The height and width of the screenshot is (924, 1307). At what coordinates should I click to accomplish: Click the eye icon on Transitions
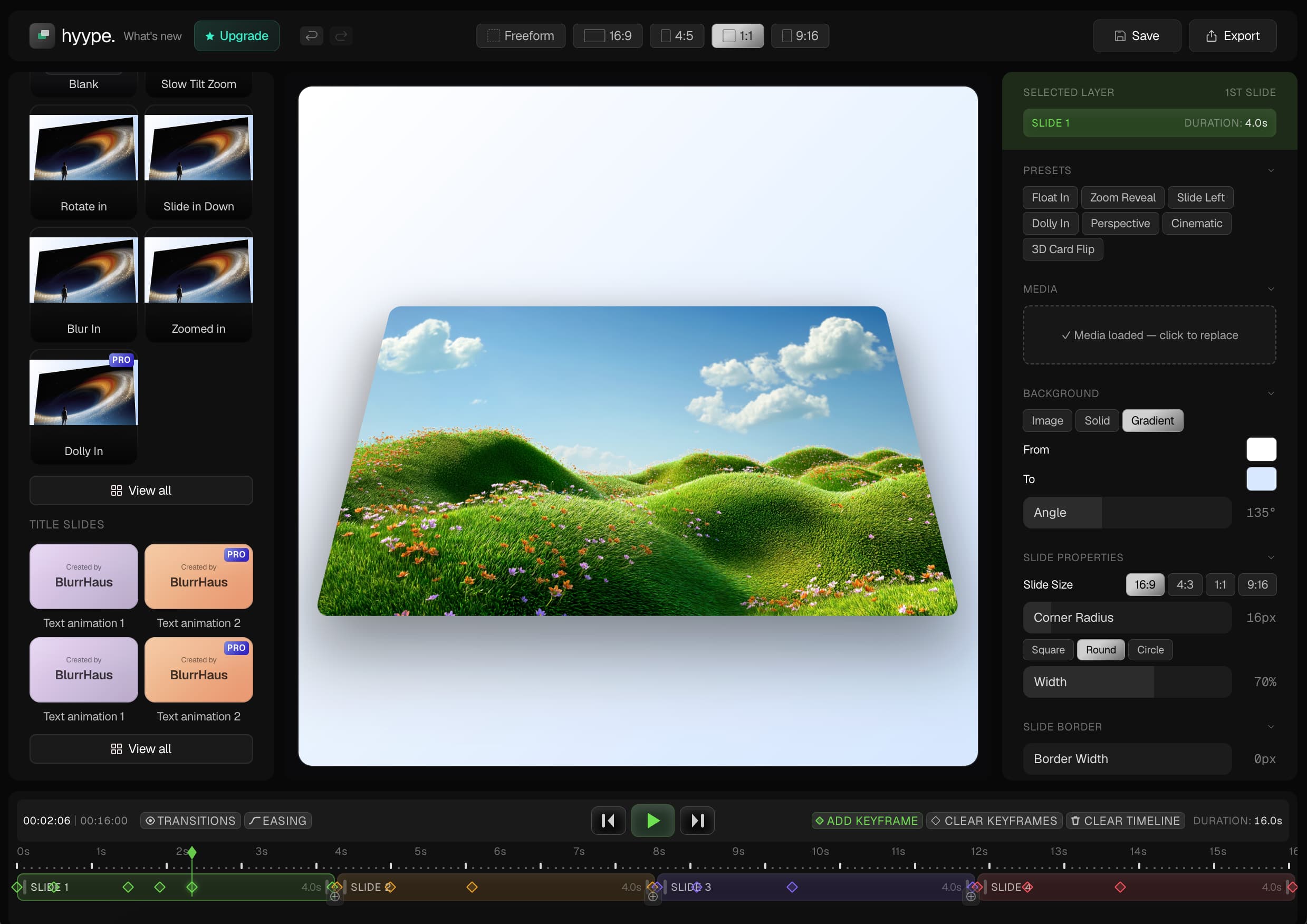150,821
